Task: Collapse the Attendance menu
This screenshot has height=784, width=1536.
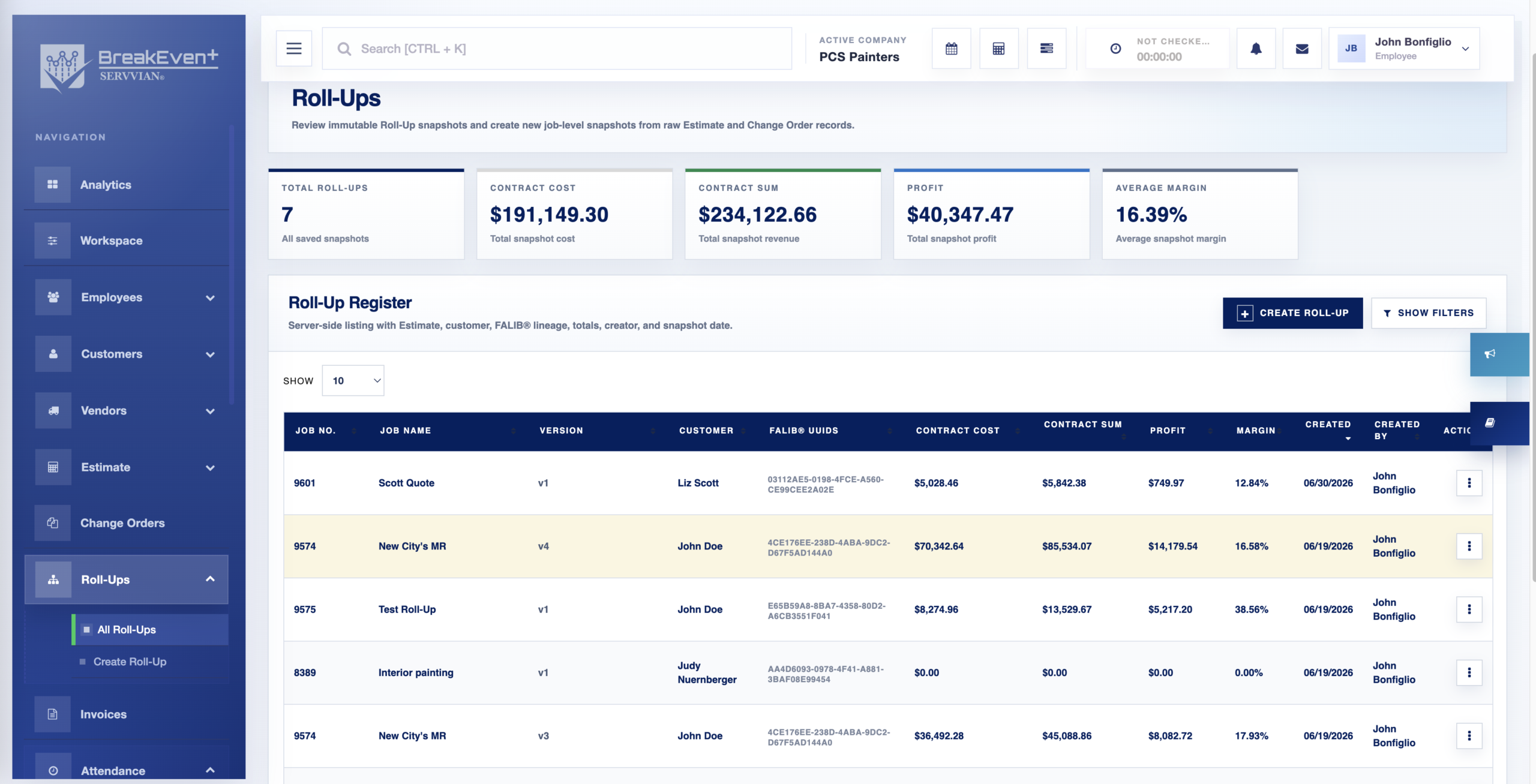Action: point(210,770)
